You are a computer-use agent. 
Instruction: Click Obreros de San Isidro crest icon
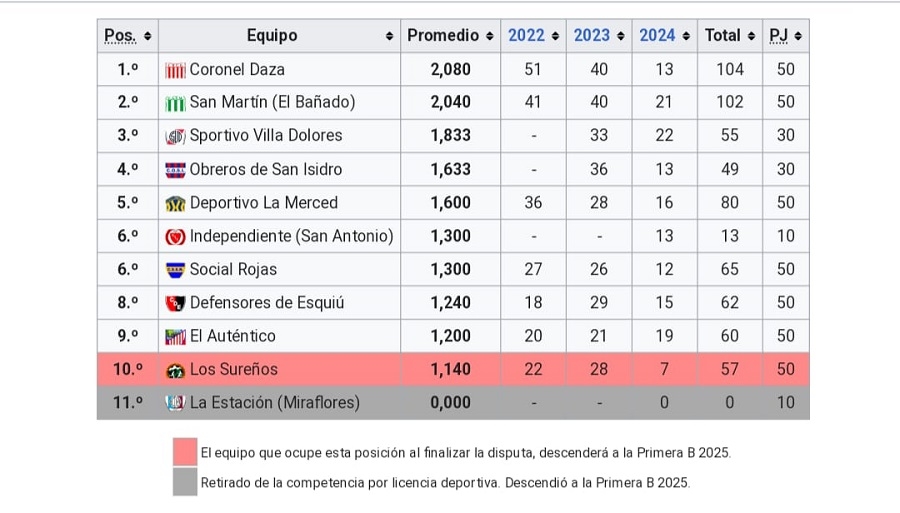click(x=175, y=170)
